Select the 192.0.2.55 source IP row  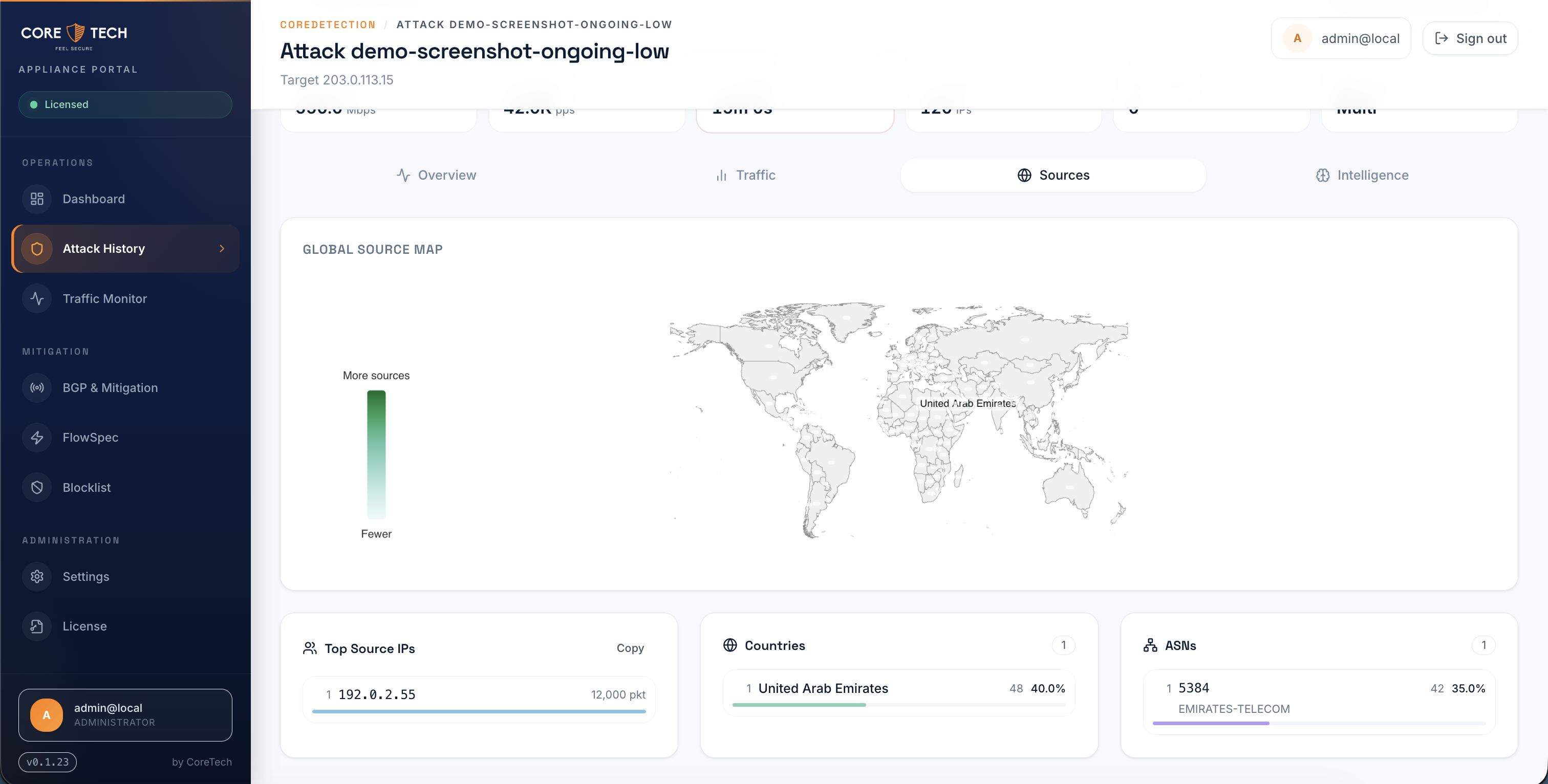click(479, 699)
